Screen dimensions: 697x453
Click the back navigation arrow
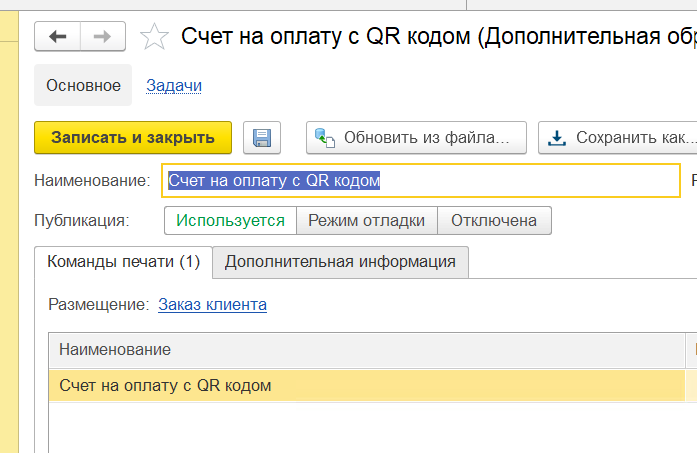[x=57, y=37]
